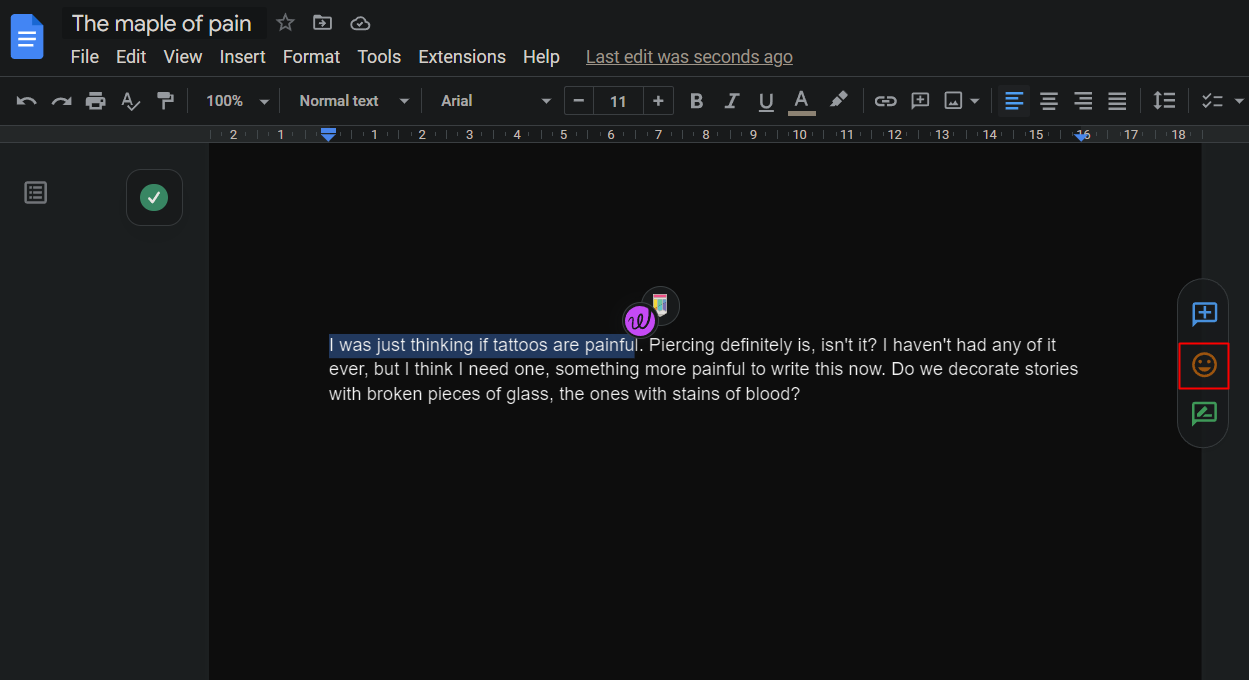This screenshot has width=1249, height=680.
Task: Activate the paint format tool
Action: click(x=165, y=101)
